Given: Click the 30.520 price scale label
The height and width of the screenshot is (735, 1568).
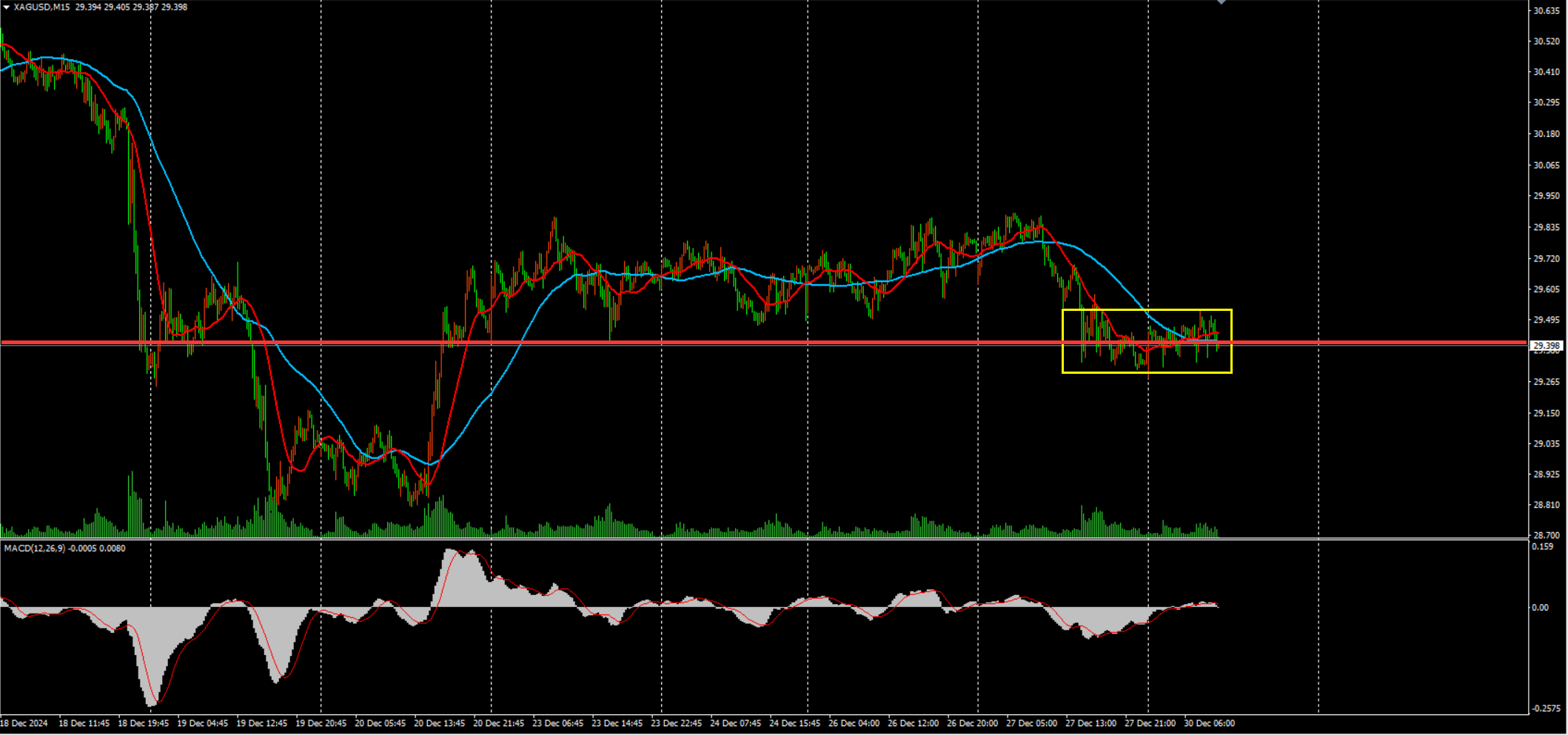Looking at the screenshot, I should 1547,41.
